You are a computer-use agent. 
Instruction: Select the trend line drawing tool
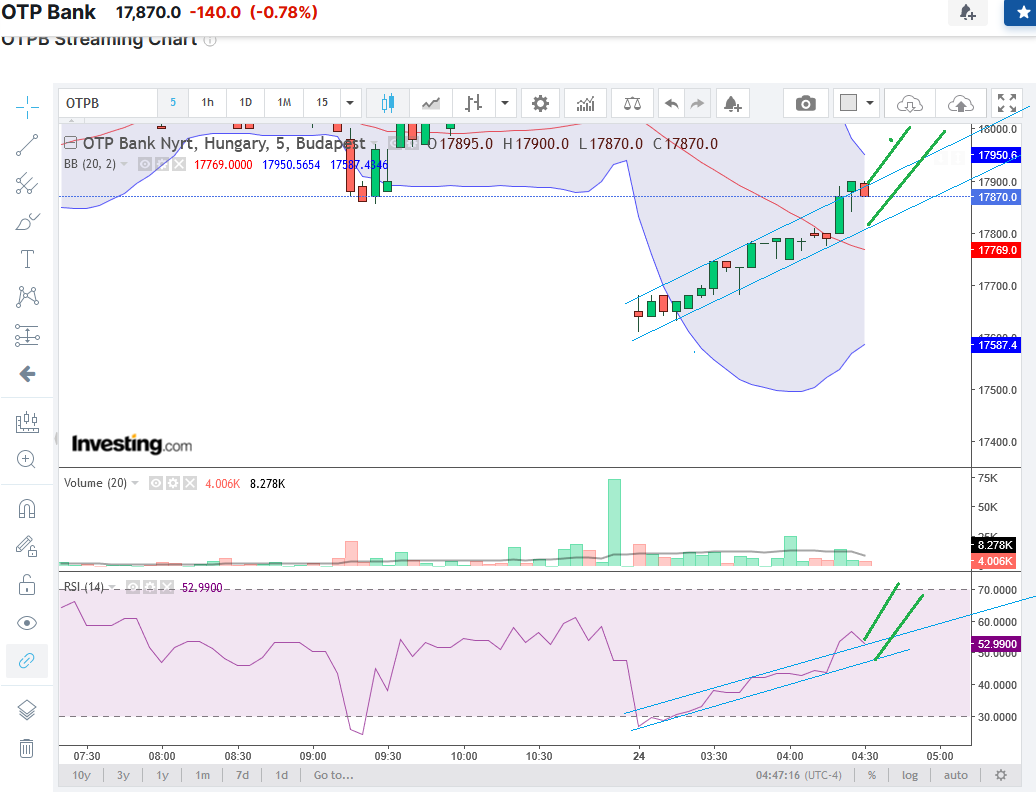(x=27, y=145)
